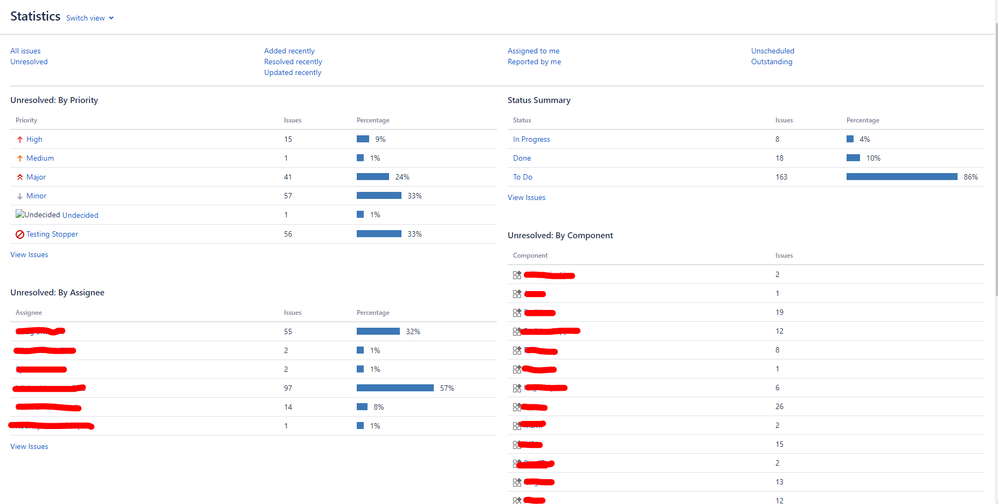Open Medium priority issues

coord(40,158)
